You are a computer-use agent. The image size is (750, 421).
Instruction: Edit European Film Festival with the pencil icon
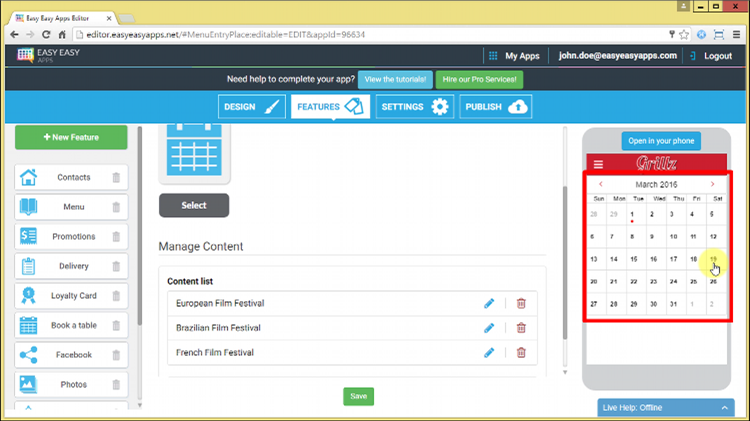click(489, 303)
